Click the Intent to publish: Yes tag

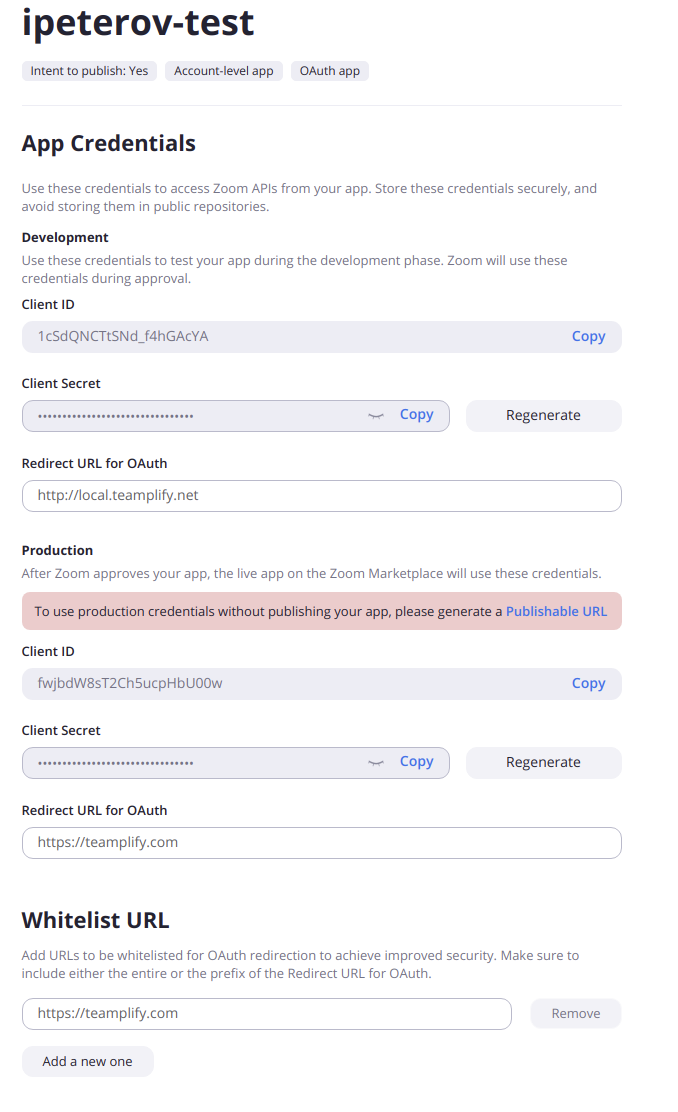89,71
